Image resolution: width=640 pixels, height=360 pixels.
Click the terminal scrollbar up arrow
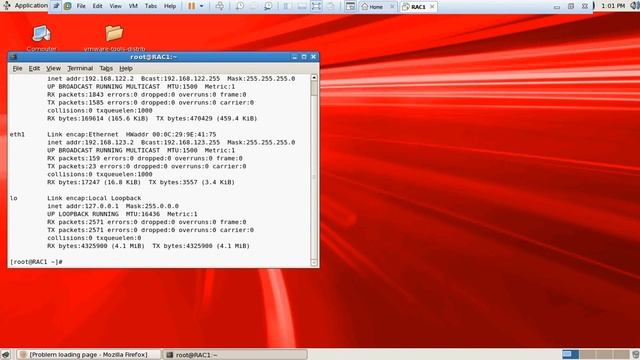click(x=314, y=77)
